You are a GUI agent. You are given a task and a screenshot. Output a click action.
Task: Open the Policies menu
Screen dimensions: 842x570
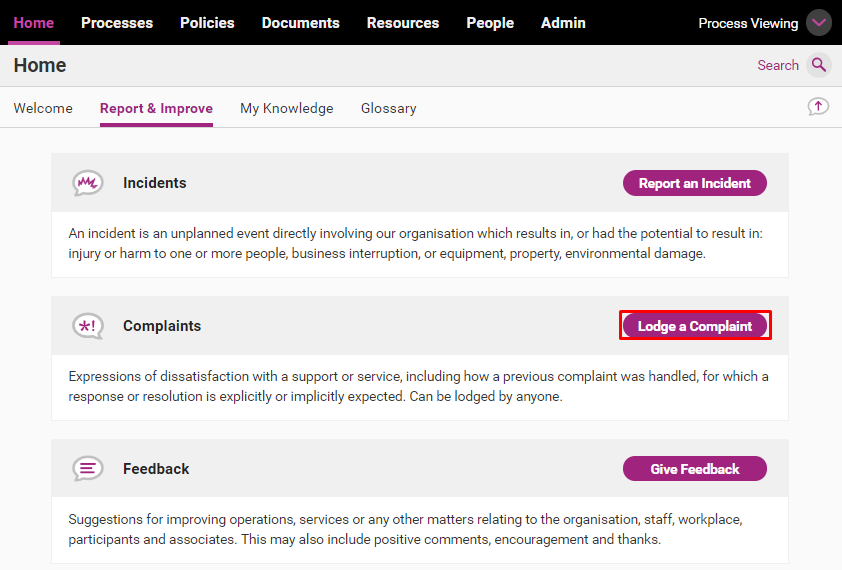[x=207, y=22]
